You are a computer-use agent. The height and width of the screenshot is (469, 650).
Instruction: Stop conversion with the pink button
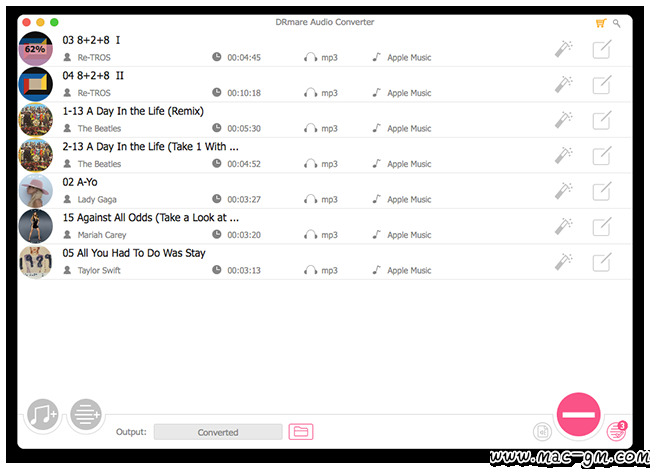pos(578,414)
